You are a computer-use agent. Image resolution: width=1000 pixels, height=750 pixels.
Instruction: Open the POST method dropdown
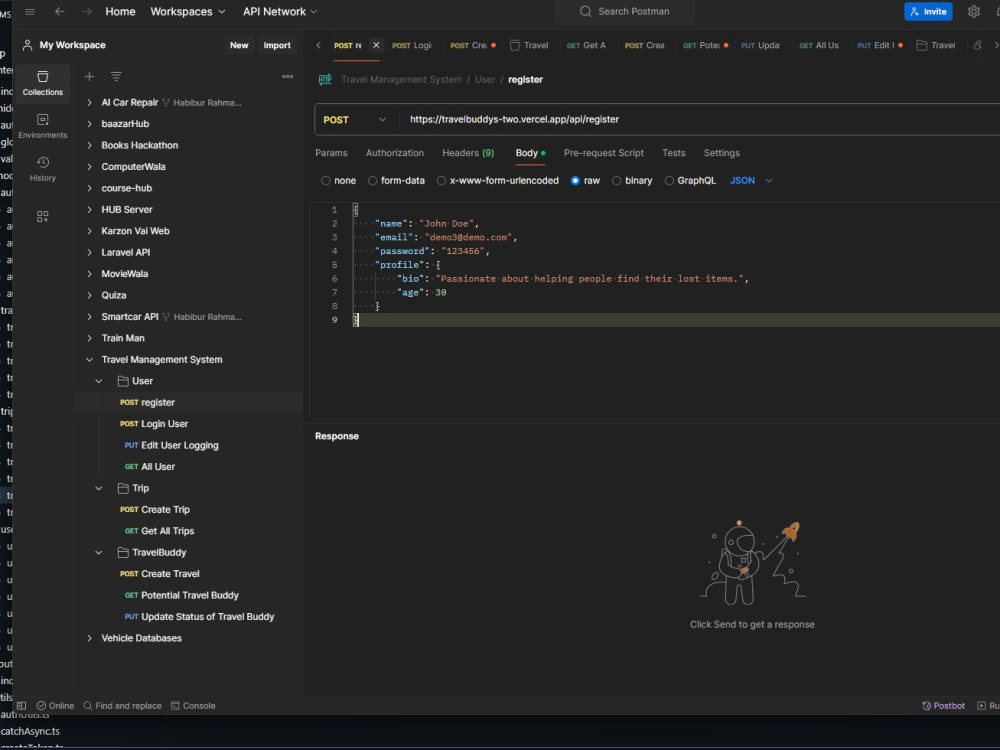click(355, 120)
